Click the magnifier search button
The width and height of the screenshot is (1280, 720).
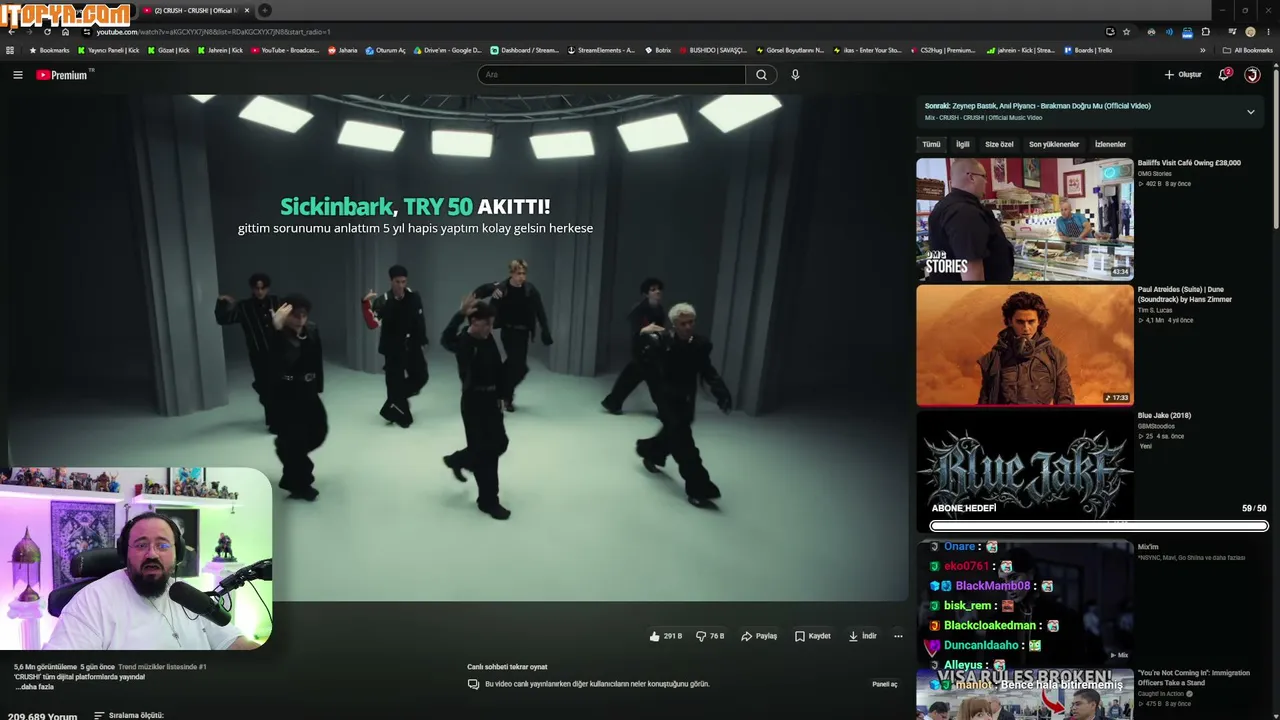761,75
